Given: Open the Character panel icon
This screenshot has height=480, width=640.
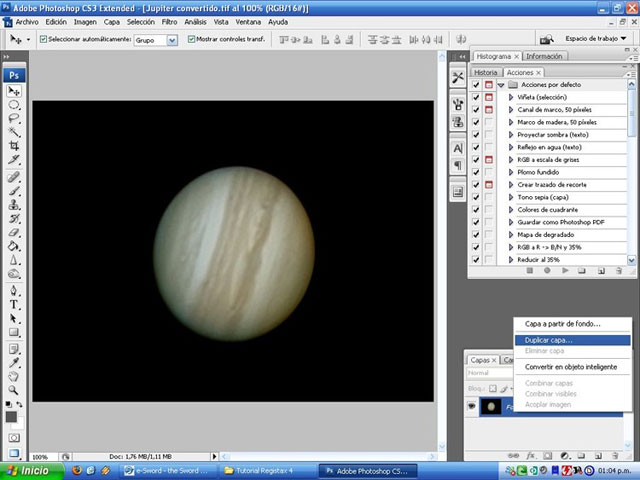Looking at the screenshot, I should pyautogui.click(x=458, y=148).
